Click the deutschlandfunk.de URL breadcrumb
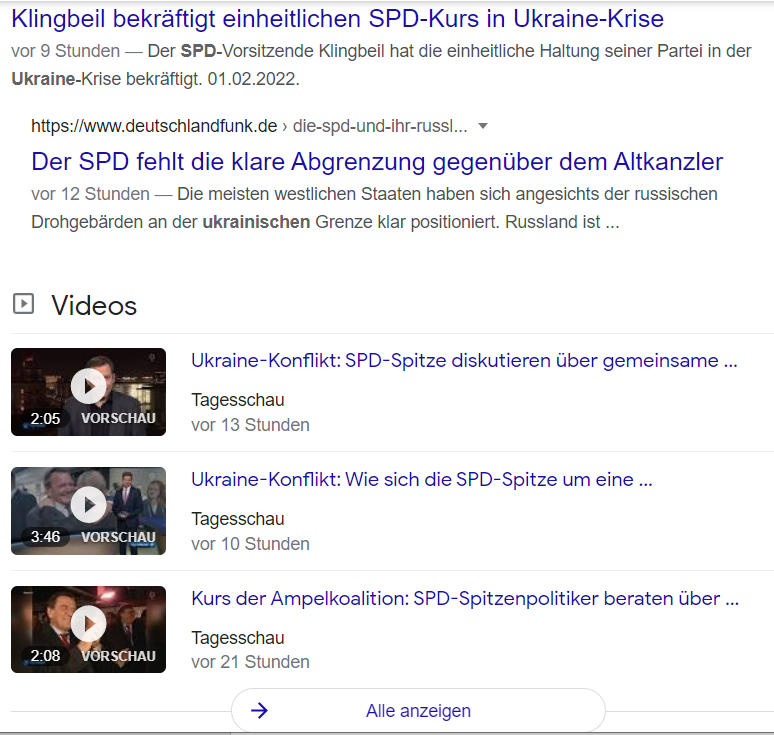774x735 pixels. click(249, 126)
